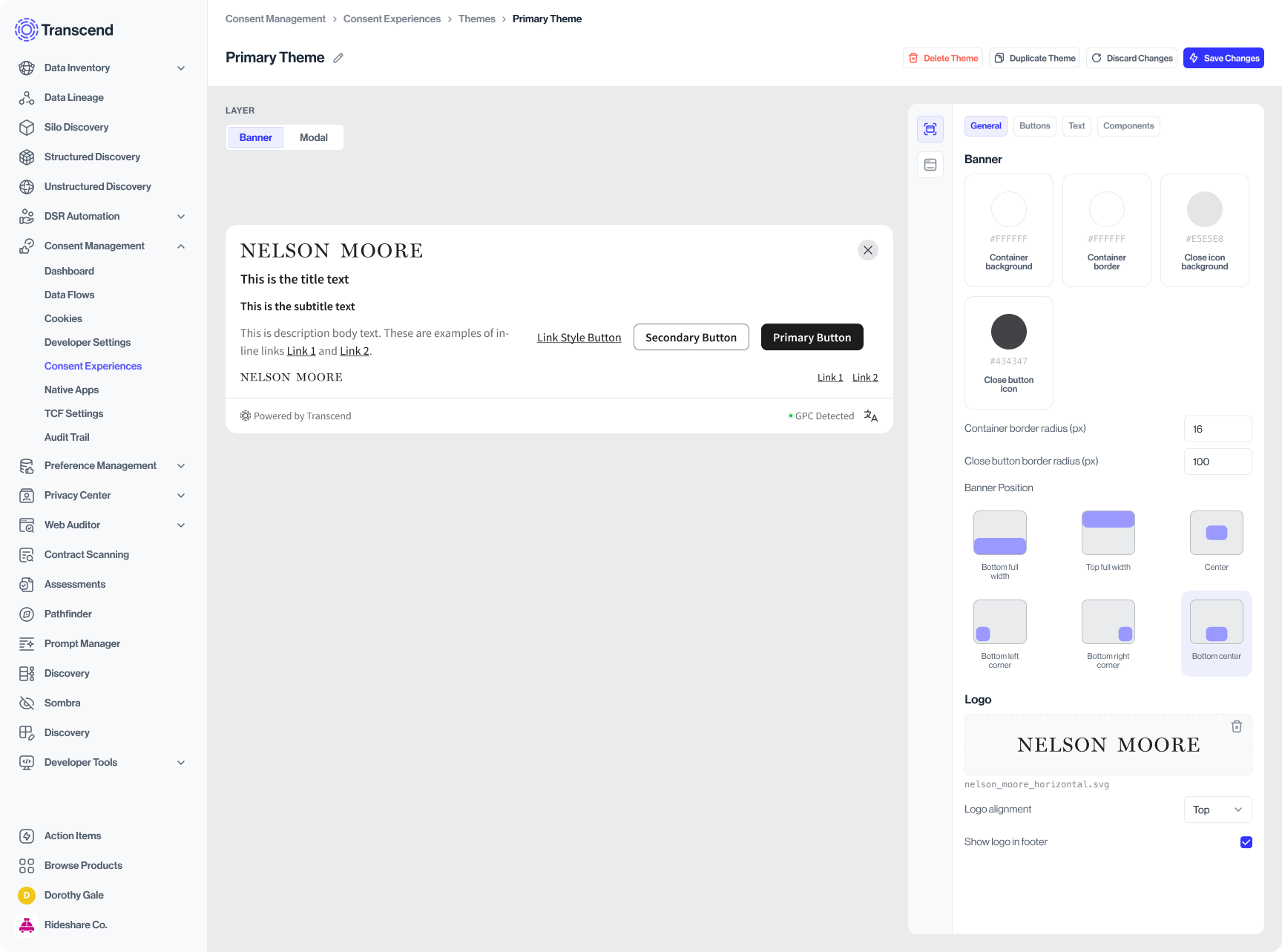Image resolution: width=1282 pixels, height=952 pixels.
Task: Expand DSR Automation chevron
Action: [181, 217]
